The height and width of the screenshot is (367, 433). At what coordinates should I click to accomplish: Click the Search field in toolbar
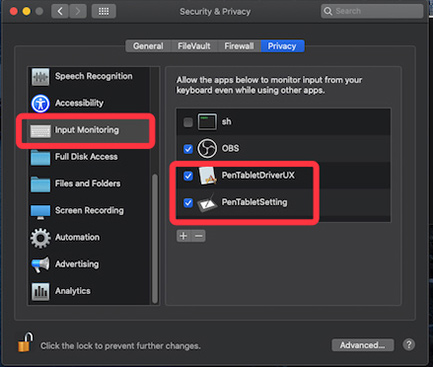click(x=372, y=11)
